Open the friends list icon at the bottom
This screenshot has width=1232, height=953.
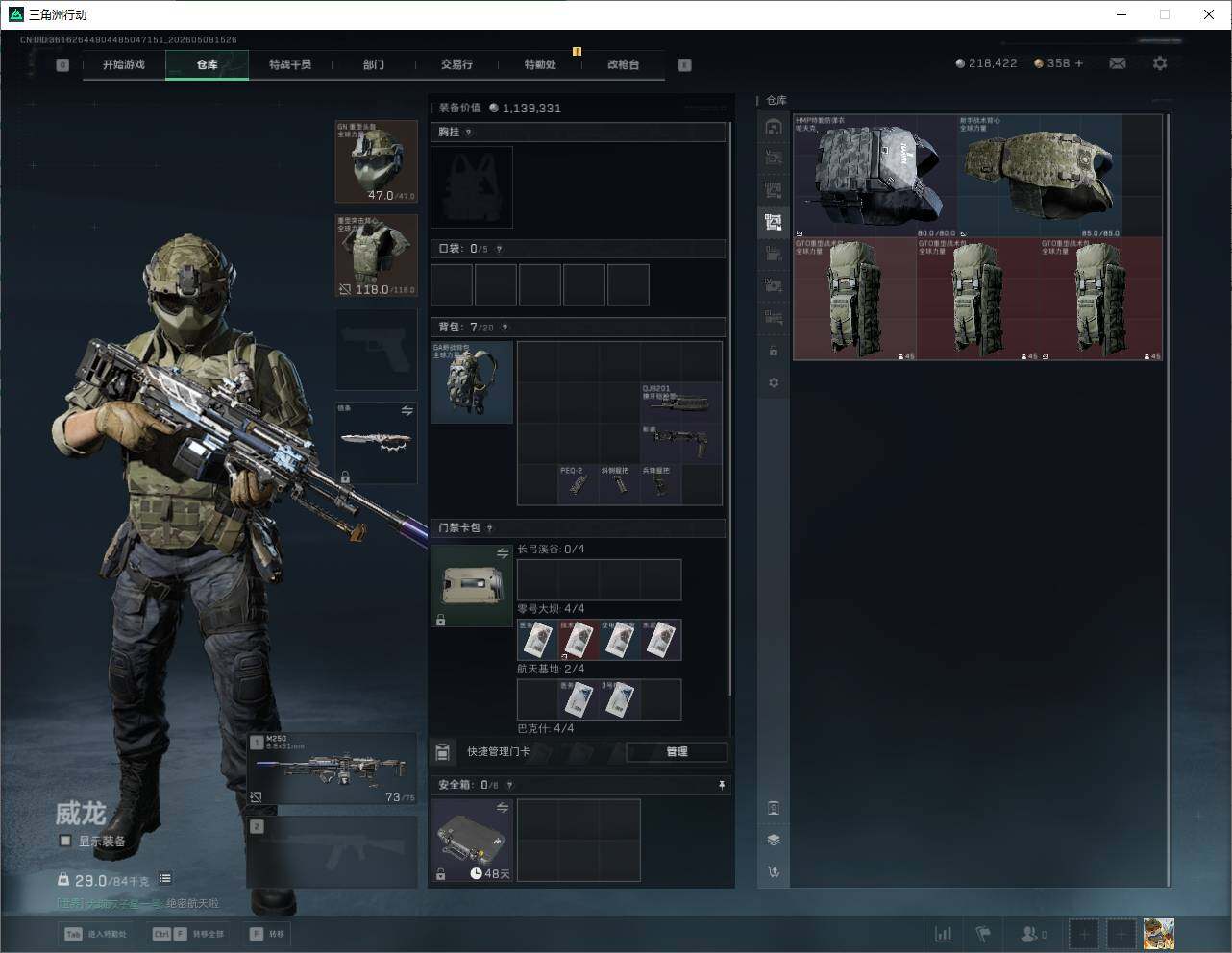pyautogui.click(x=1033, y=934)
